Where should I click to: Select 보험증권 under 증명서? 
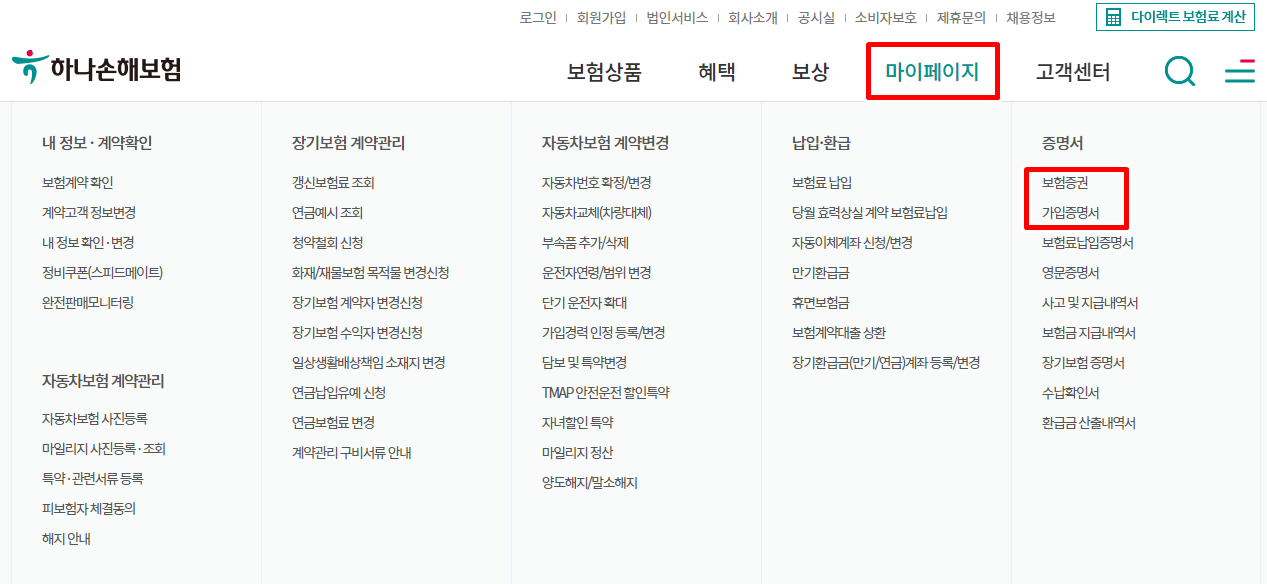tap(1065, 183)
